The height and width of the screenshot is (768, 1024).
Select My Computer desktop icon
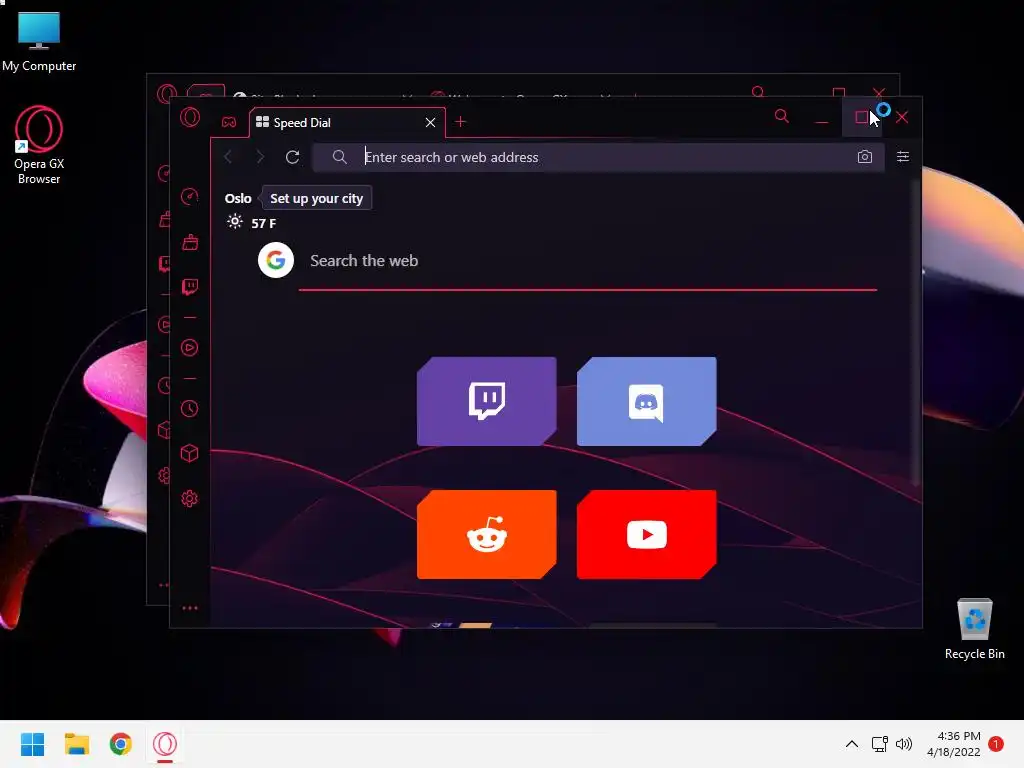coord(39,42)
